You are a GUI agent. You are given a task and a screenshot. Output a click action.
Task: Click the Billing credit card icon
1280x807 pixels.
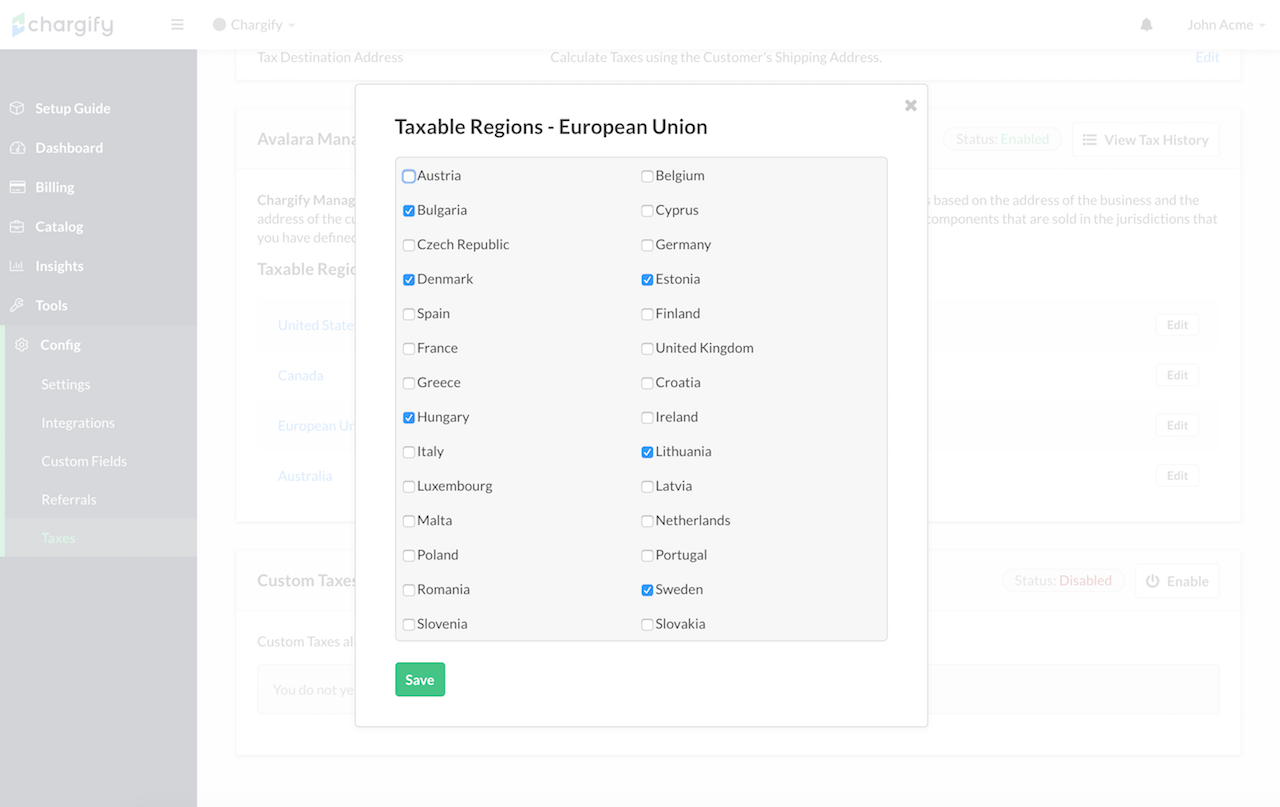(17, 187)
